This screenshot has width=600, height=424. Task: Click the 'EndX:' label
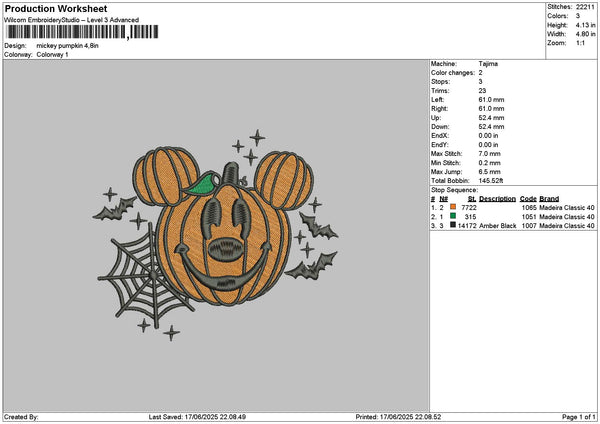point(440,135)
